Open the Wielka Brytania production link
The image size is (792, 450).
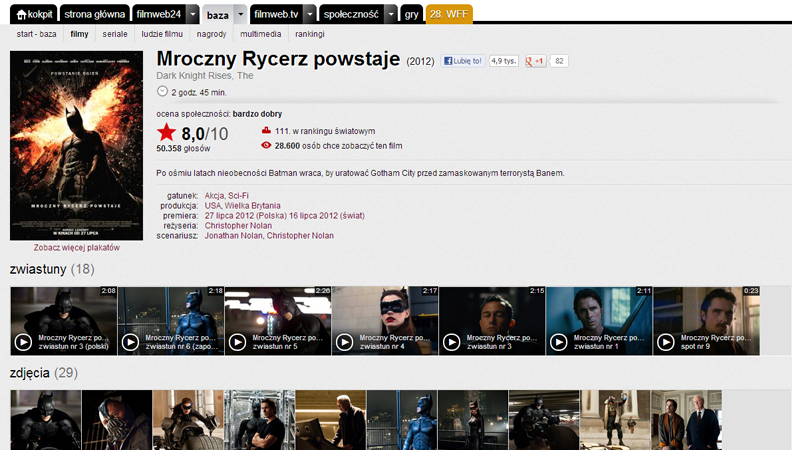[x=253, y=206]
